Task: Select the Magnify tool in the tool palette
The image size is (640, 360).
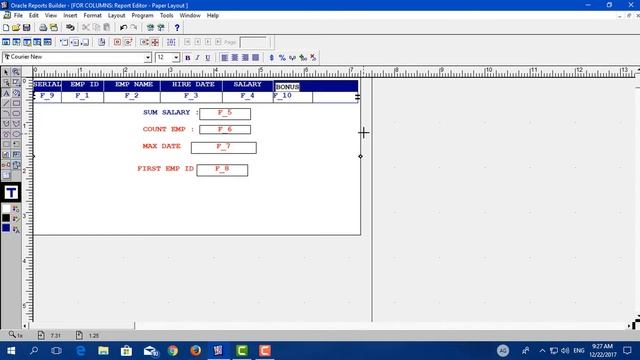Action: (16, 72)
